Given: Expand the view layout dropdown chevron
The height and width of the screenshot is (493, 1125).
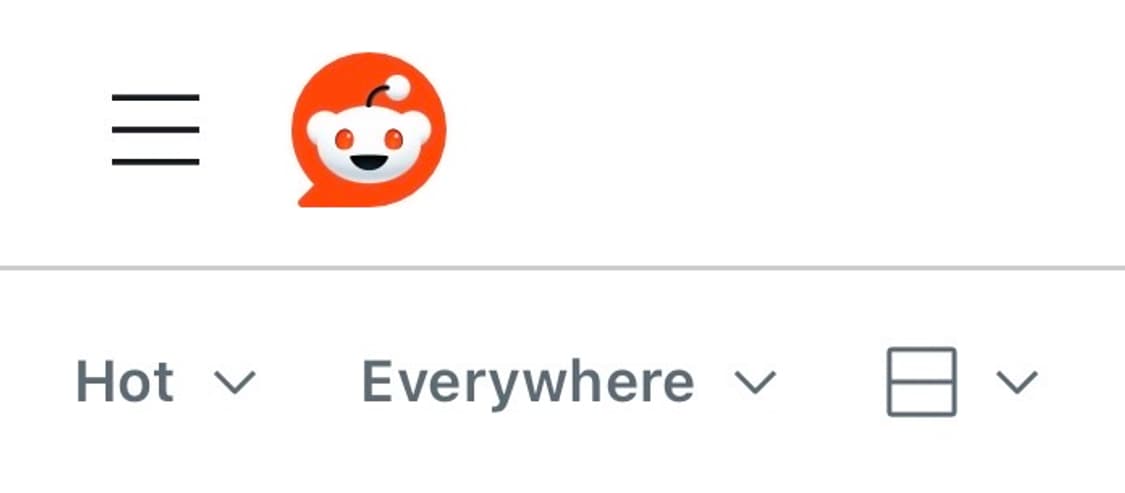Looking at the screenshot, I should pos(1017,382).
